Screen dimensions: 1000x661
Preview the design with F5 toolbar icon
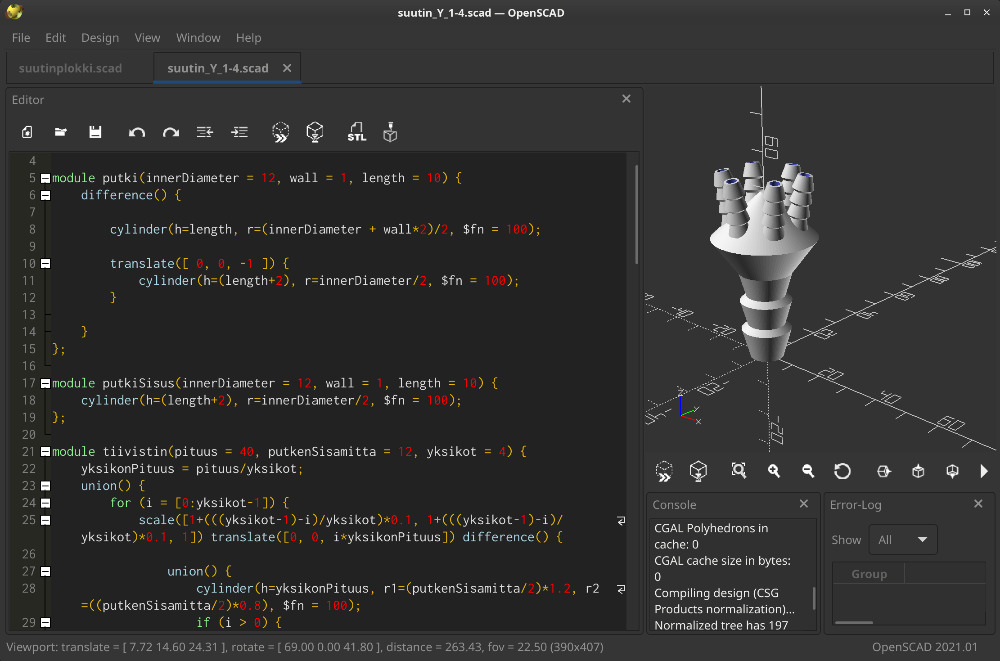coord(280,131)
